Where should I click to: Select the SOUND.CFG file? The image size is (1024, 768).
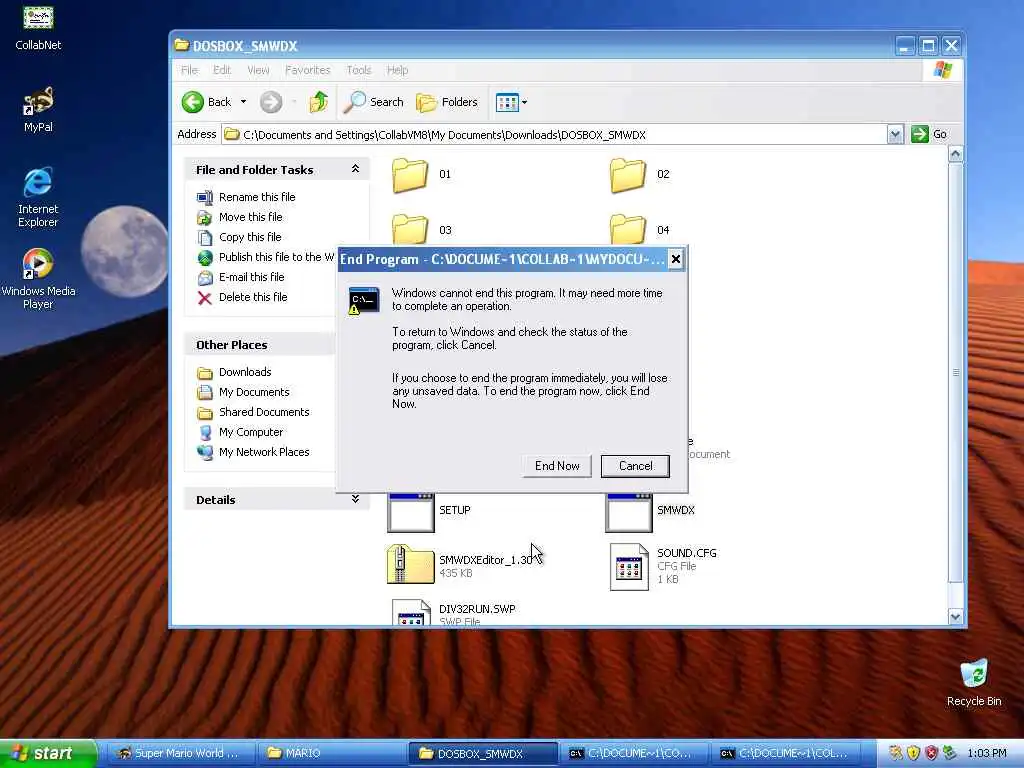click(x=663, y=566)
